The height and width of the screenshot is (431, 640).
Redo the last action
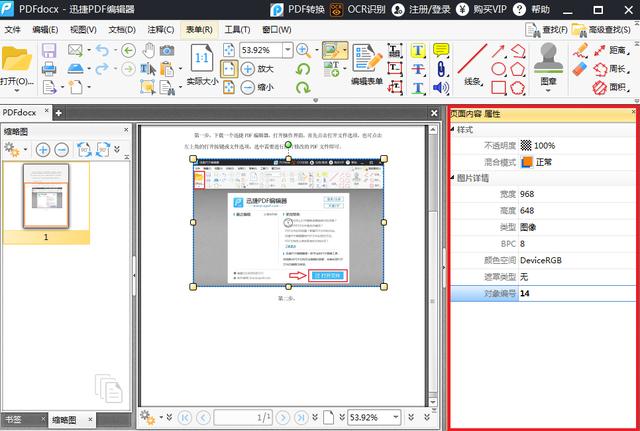[x=102, y=69]
